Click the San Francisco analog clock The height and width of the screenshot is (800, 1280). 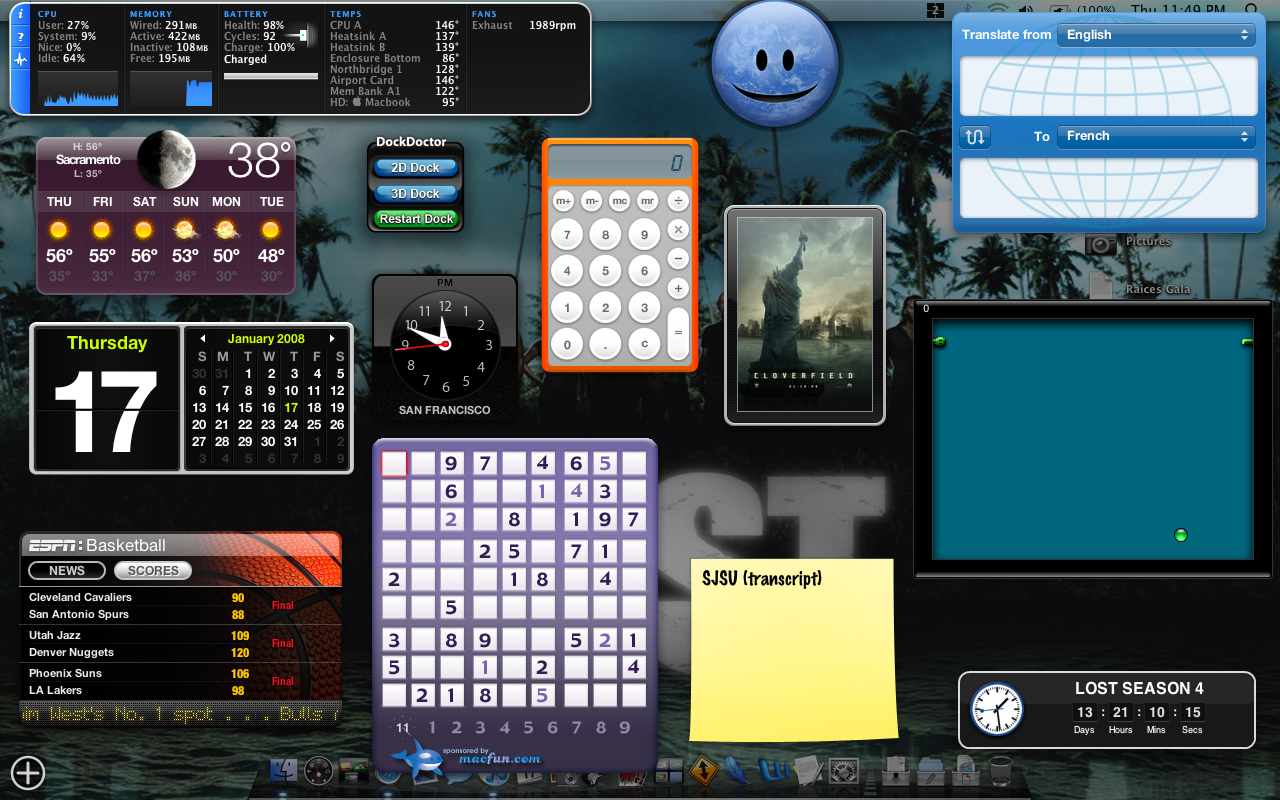click(445, 344)
